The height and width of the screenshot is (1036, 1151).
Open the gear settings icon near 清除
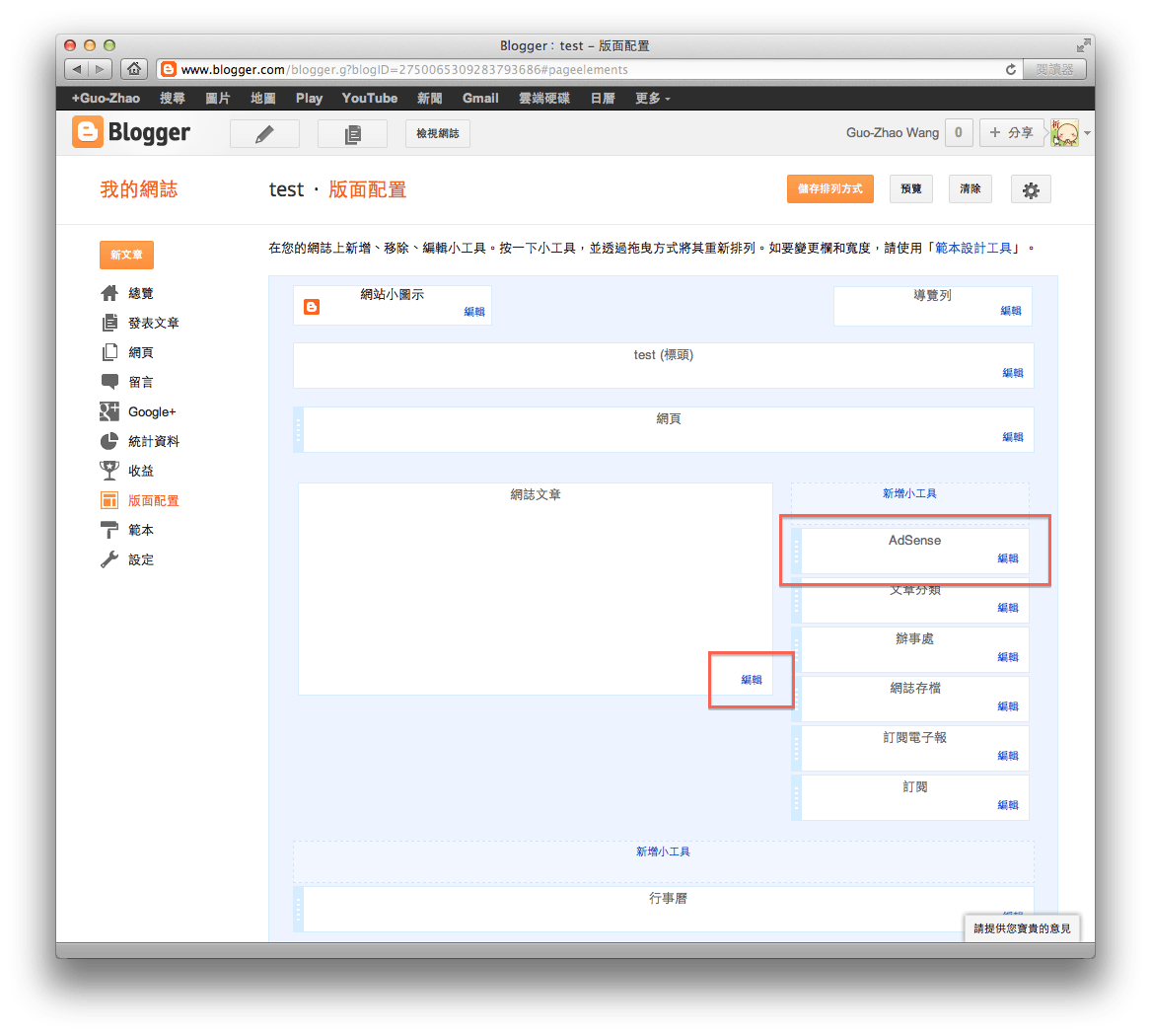click(x=1031, y=188)
